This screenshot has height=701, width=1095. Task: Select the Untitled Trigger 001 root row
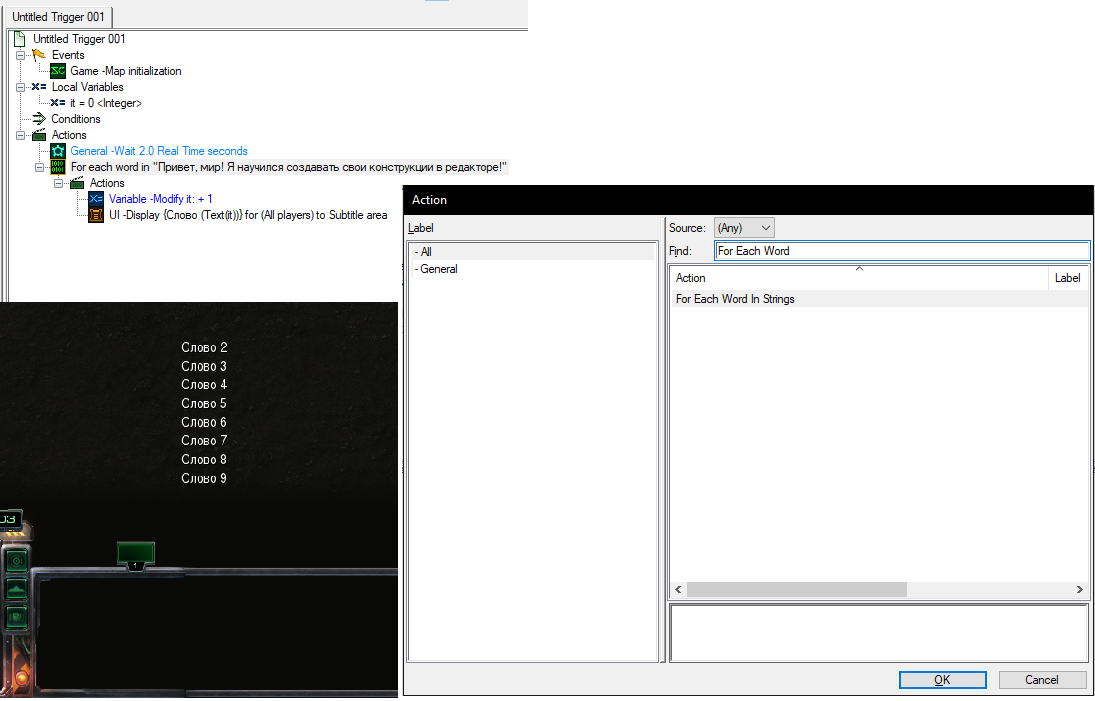pyautogui.click(x=79, y=39)
